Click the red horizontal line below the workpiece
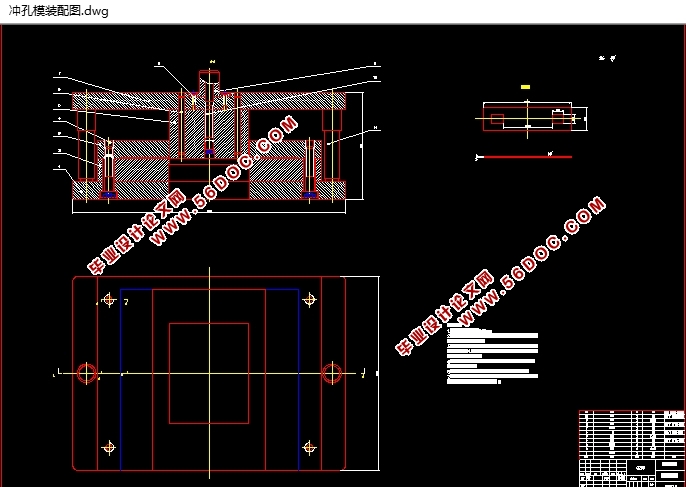Screen dimensions: 686x487 [x=525, y=156]
